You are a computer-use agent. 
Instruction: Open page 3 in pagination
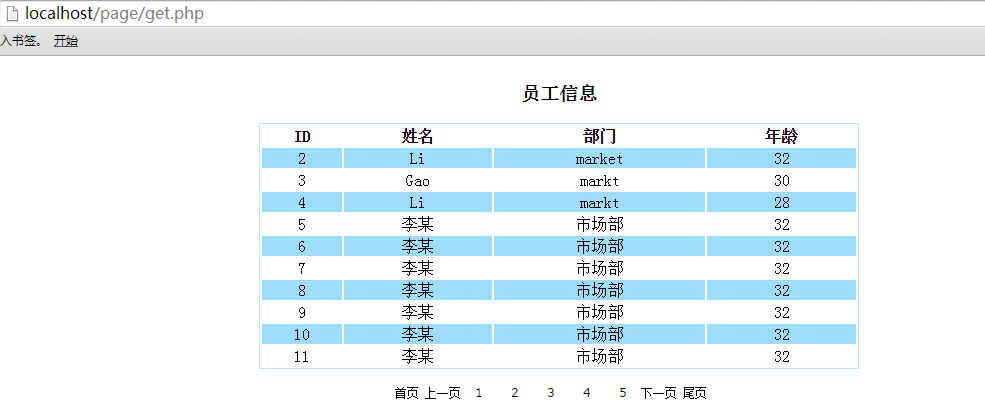tap(550, 393)
